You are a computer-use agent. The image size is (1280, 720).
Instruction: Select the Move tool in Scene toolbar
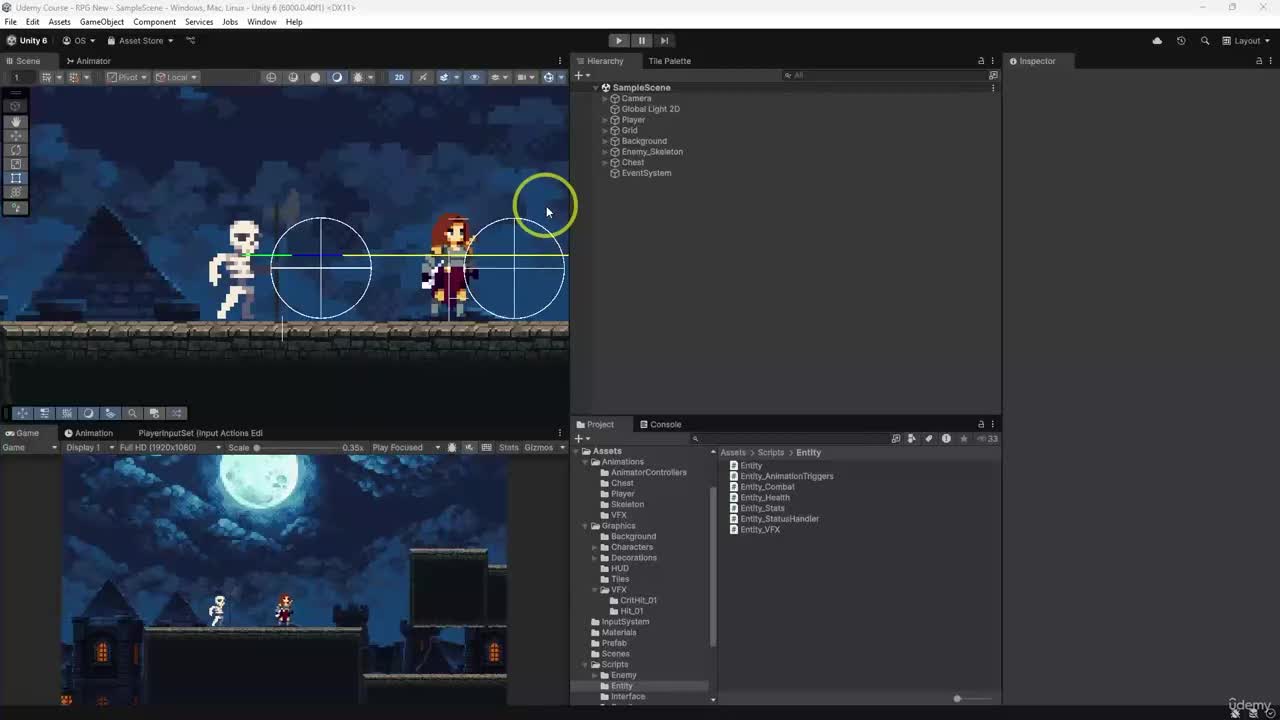(x=16, y=135)
